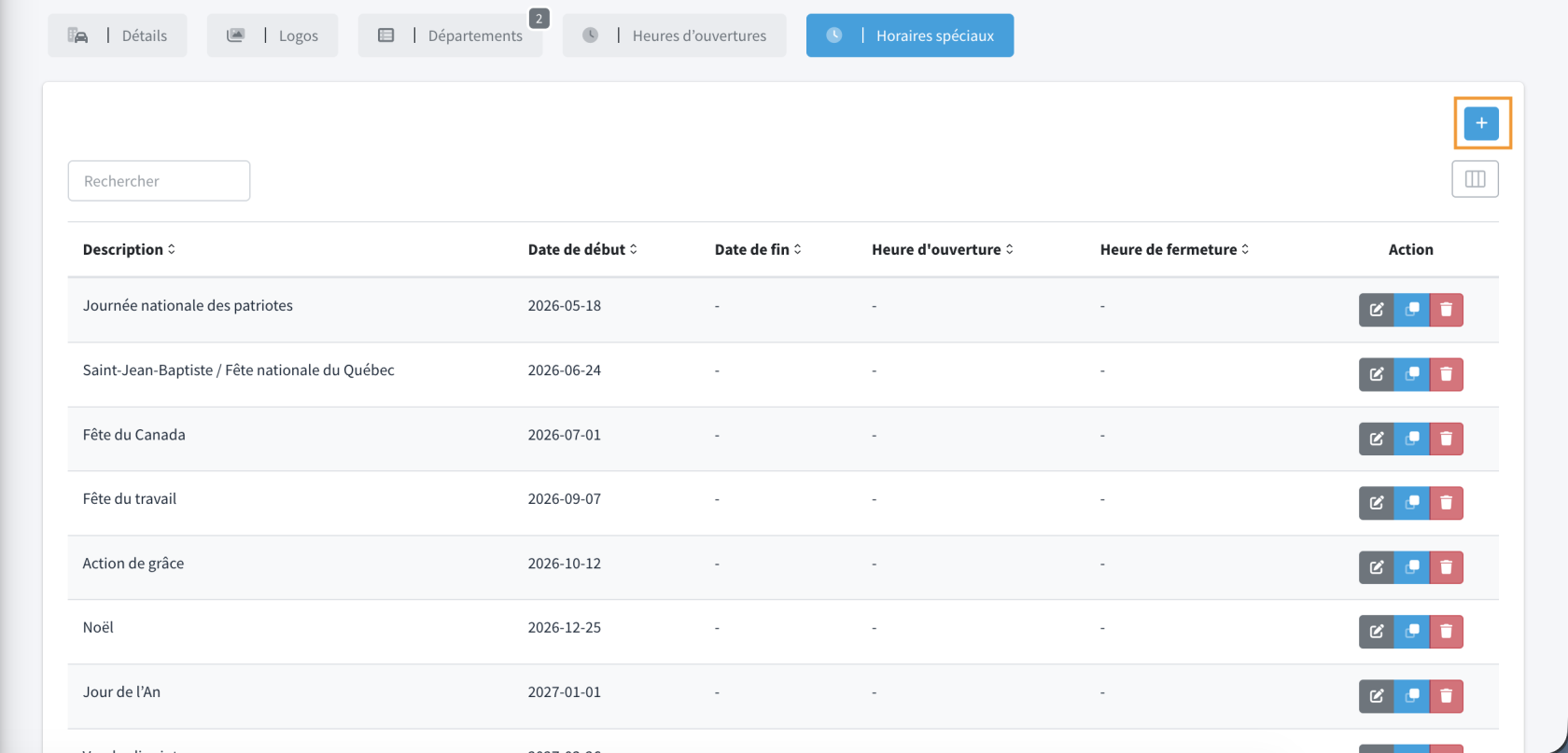Sort by Heure d'ouverture column

pos(943,249)
